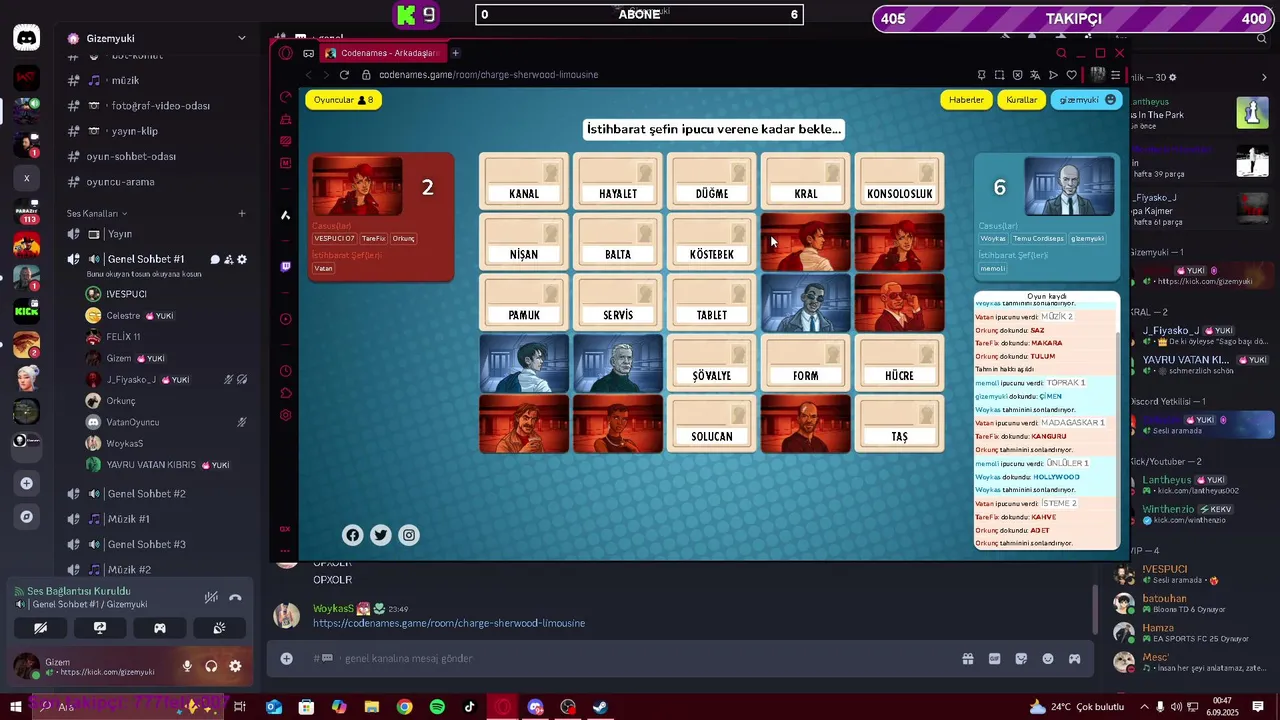Add a server with the plus icon
The height and width of the screenshot is (720, 1280).
click(27, 483)
